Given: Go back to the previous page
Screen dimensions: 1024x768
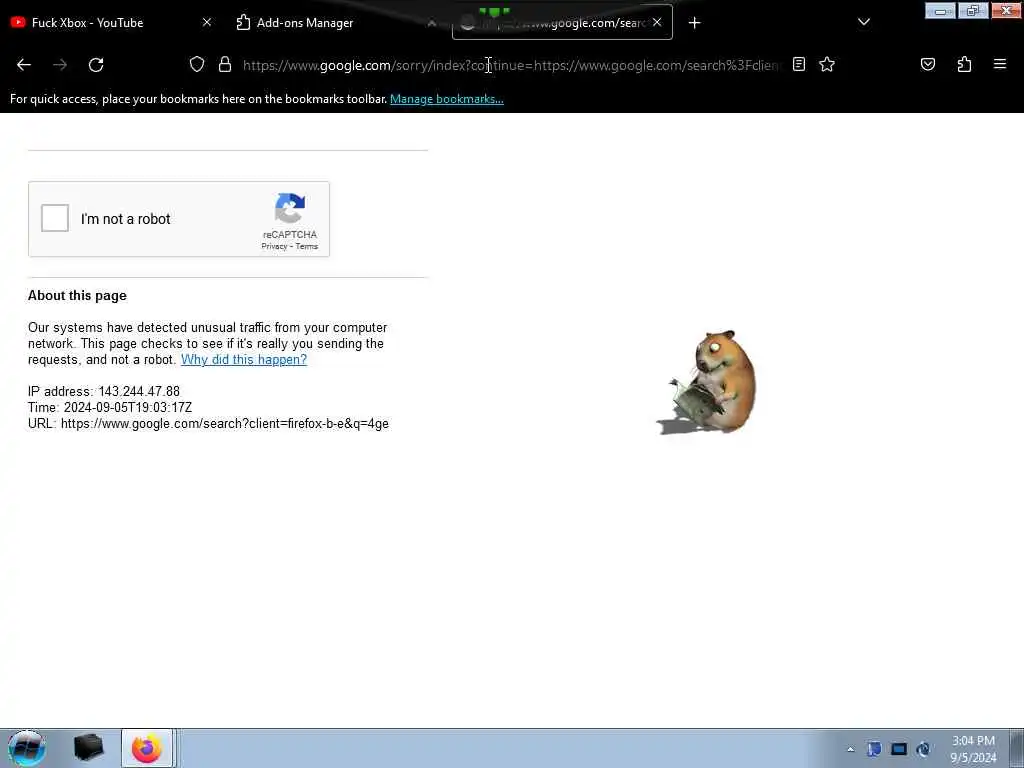Looking at the screenshot, I should tap(24, 65).
